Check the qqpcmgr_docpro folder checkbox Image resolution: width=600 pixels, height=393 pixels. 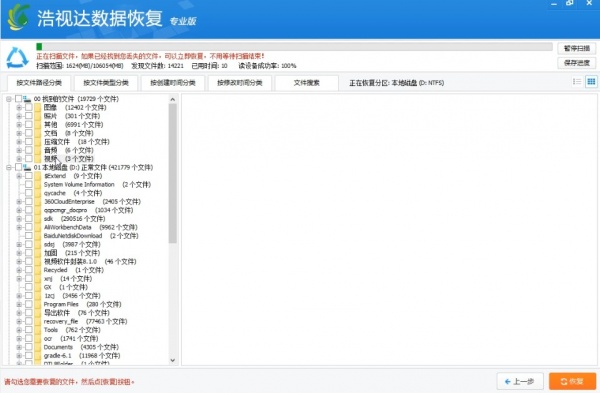point(29,210)
